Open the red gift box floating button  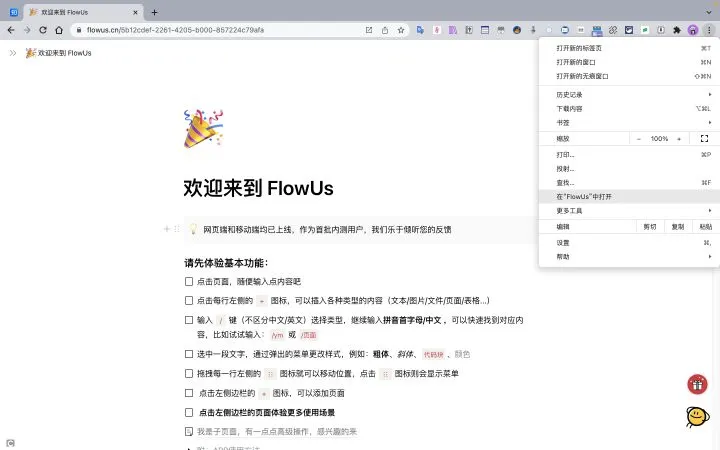tap(697, 384)
